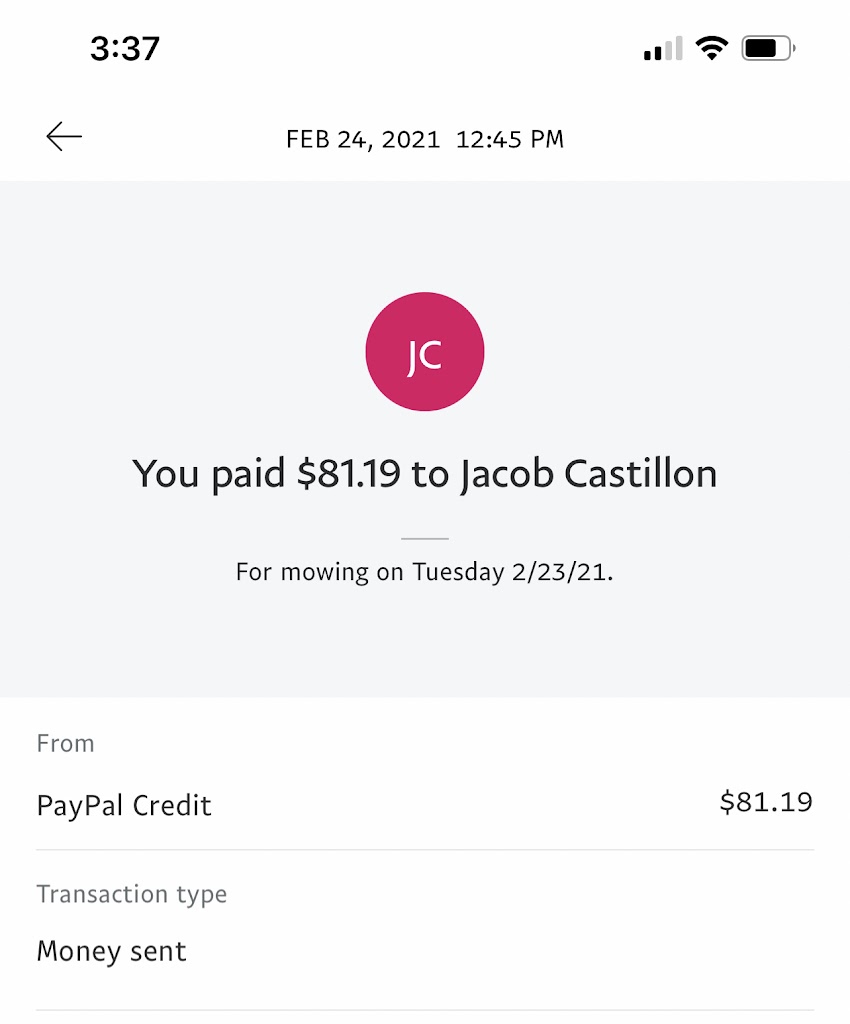Tap the divider line below Money sent
The height and width of the screenshot is (1024, 850).
tap(425, 1010)
